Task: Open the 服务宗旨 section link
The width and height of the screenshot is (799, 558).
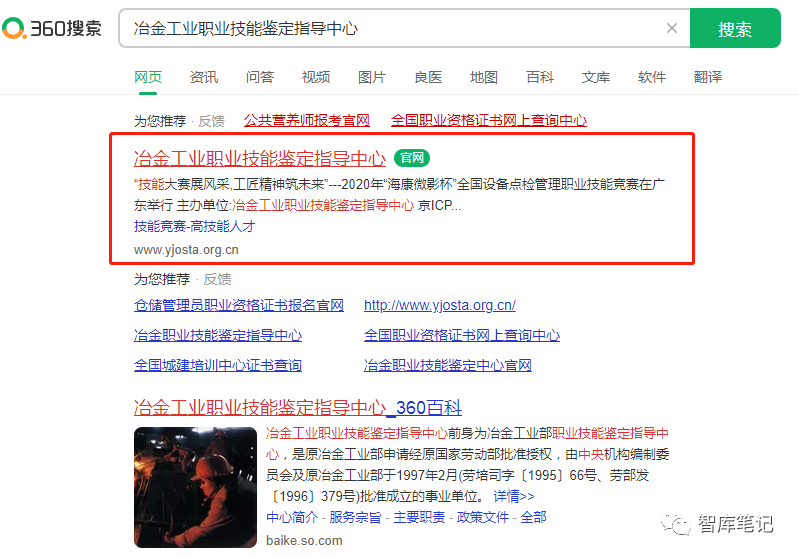Action: pos(355,517)
